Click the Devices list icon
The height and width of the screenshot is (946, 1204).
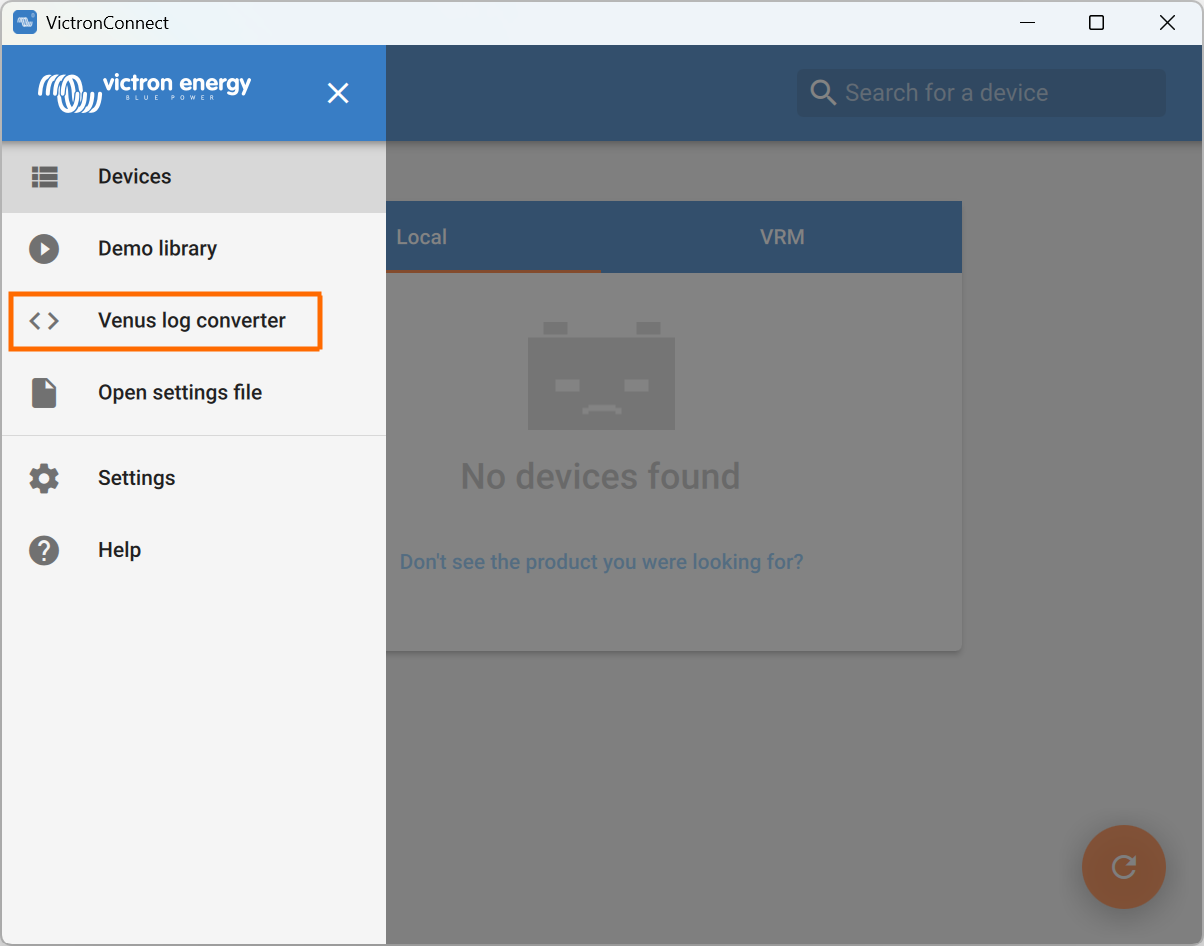pos(44,177)
